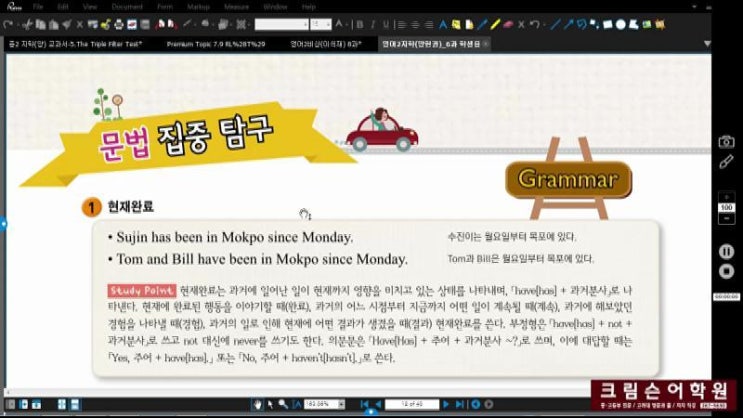
Task: Take a screenshot with recorder camera icon
Action: (726, 141)
